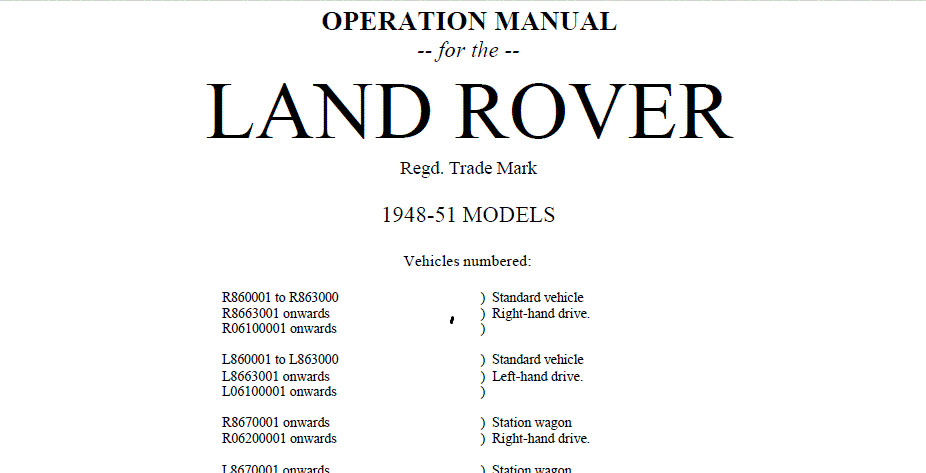Screen dimensions: 926x473
Task: Click the Left-hand drive. text
Action: [537, 377]
